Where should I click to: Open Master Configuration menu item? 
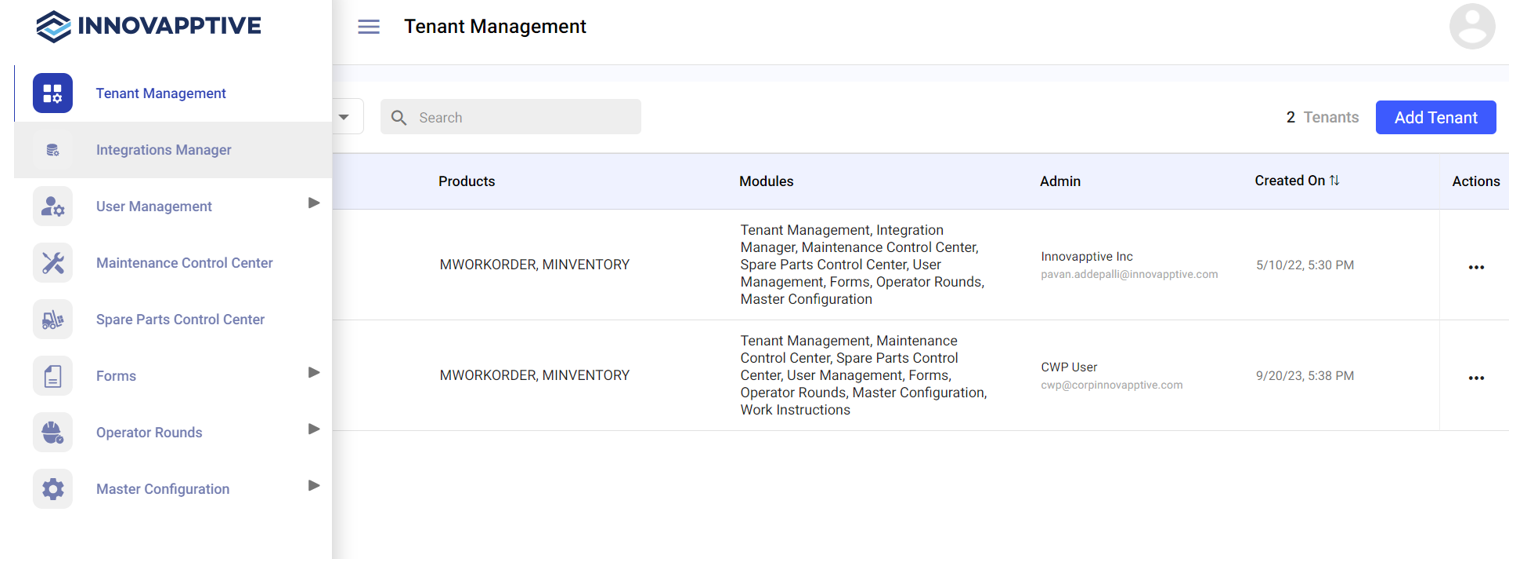tap(173, 489)
